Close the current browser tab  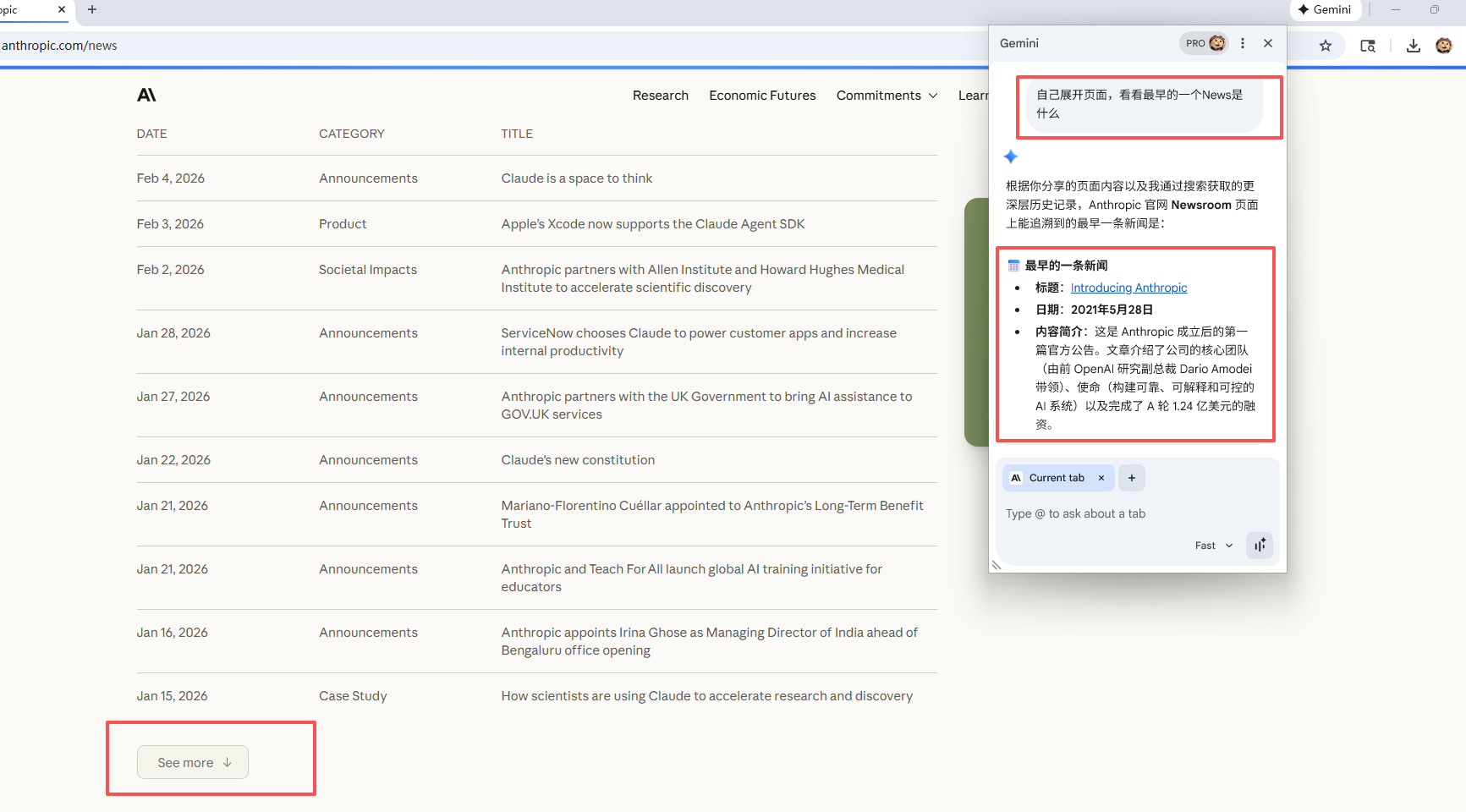click(62, 9)
